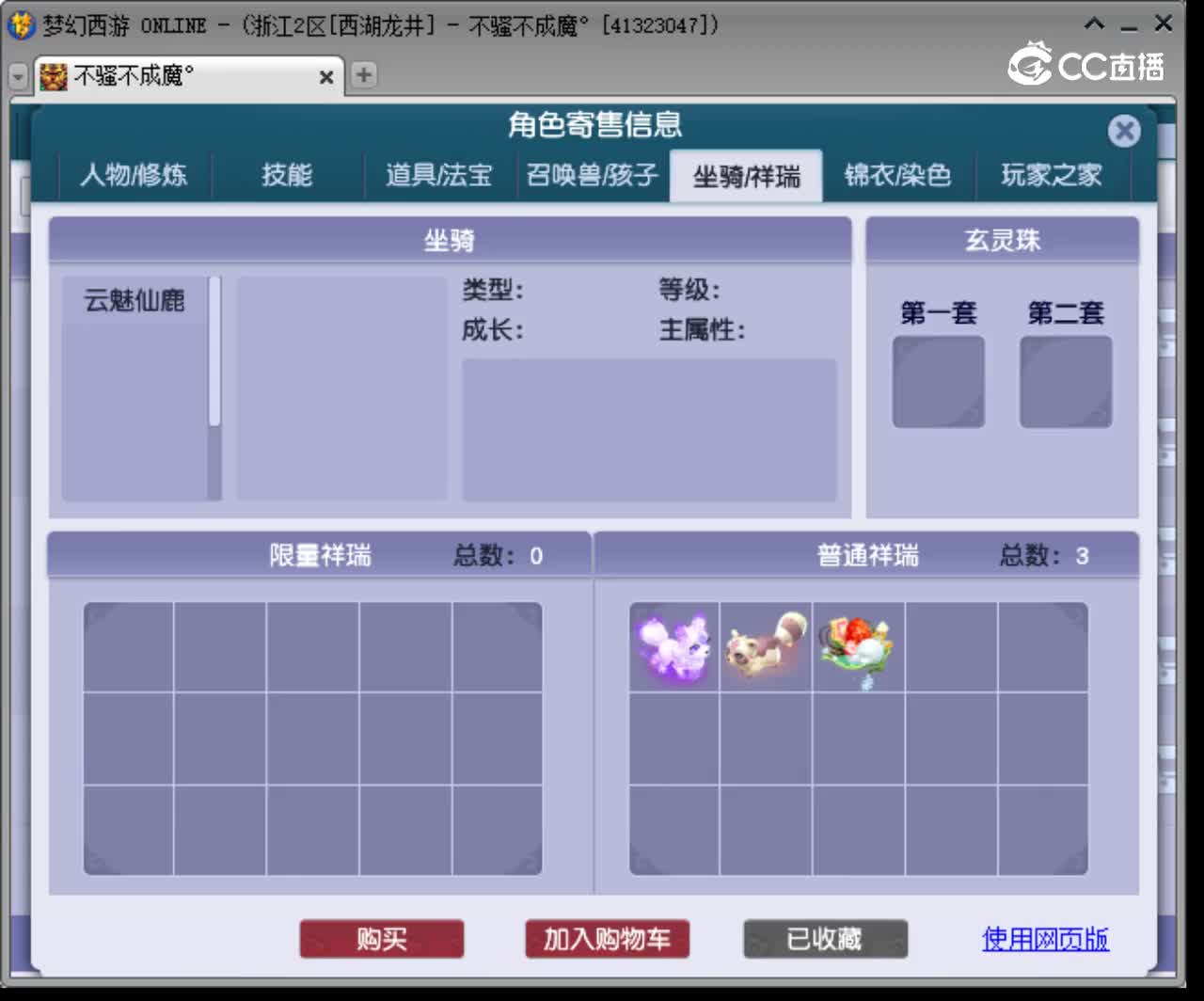Open a new tab with the plus button

(363, 75)
